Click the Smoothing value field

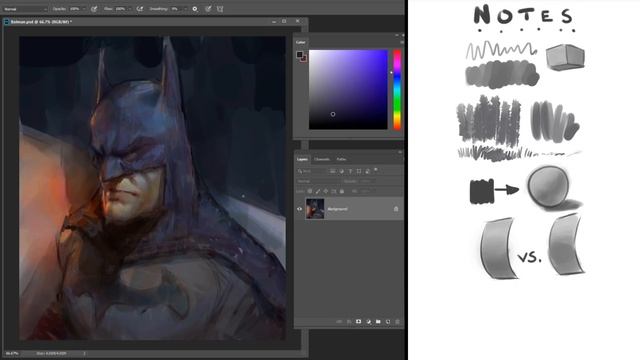coord(176,9)
